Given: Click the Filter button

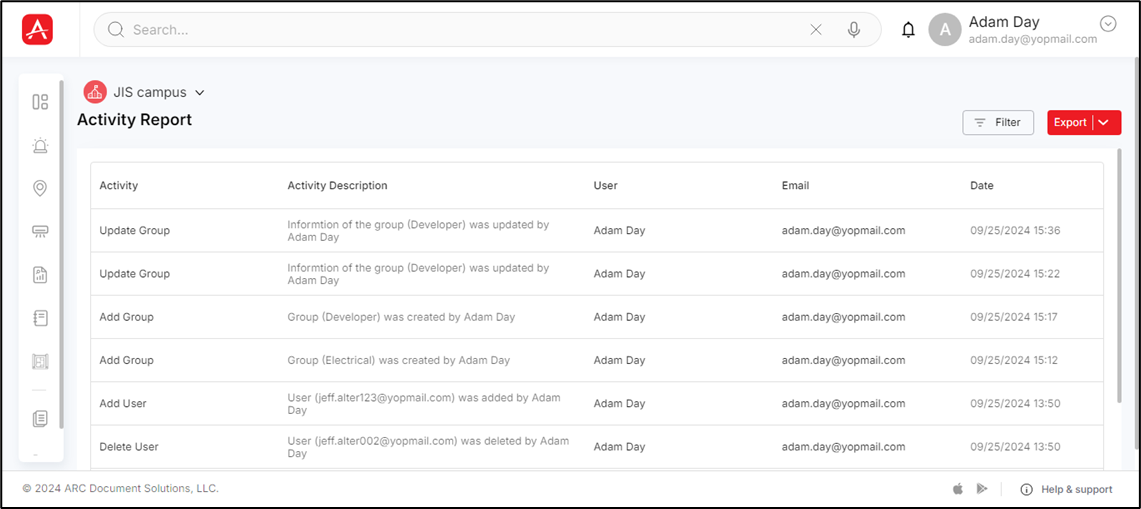Looking at the screenshot, I should [997, 122].
